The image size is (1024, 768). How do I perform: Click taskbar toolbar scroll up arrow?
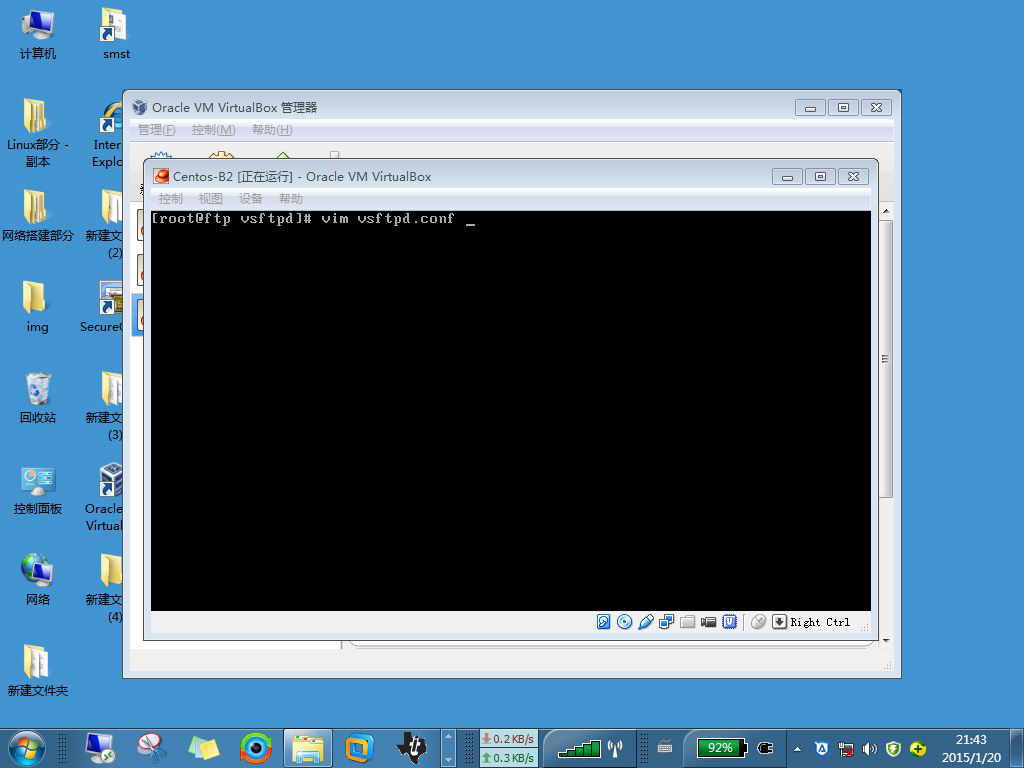click(449, 737)
